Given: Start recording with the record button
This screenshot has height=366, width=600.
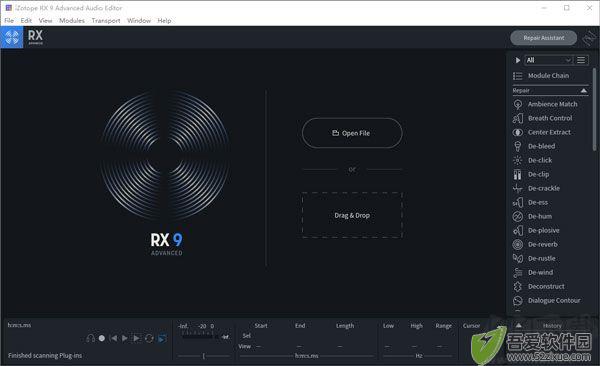Looking at the screenshot, I should click(102, 338).
